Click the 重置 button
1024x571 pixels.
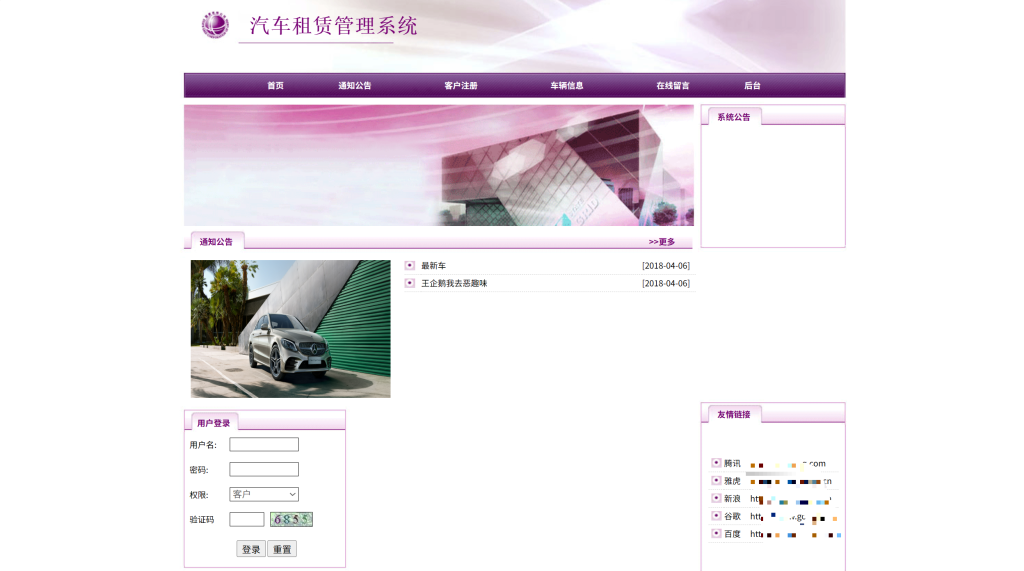coord(282,549)
